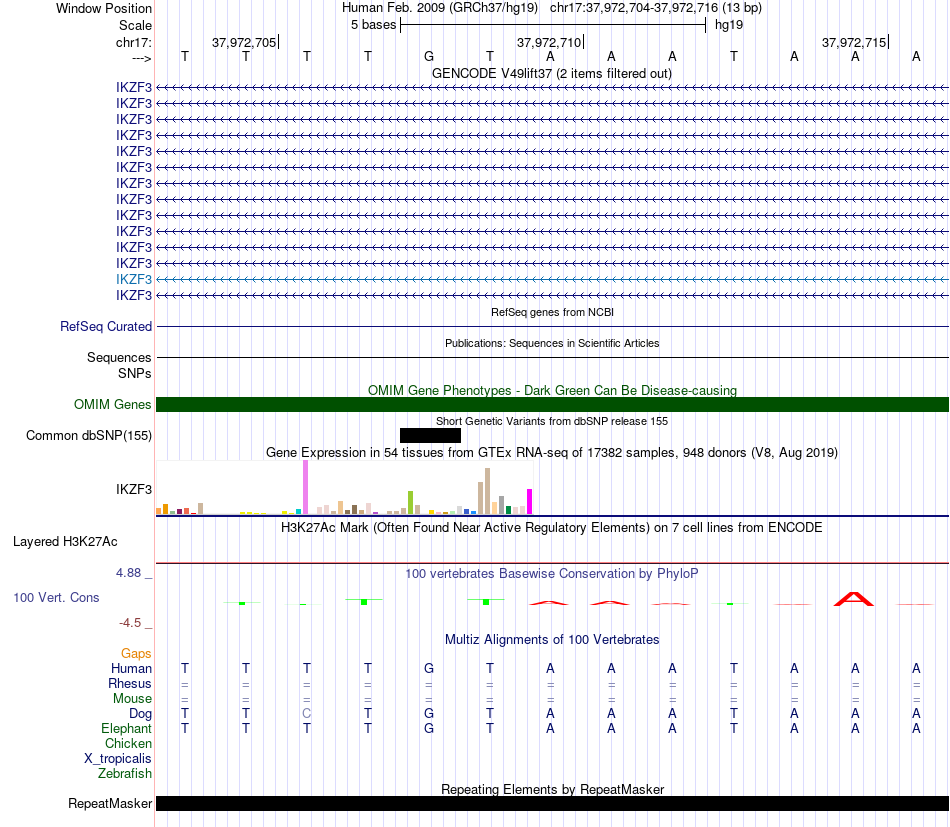Click the GENCODE V49lift37 track title
Screen dimensions: 950x827
pos(551,73)
